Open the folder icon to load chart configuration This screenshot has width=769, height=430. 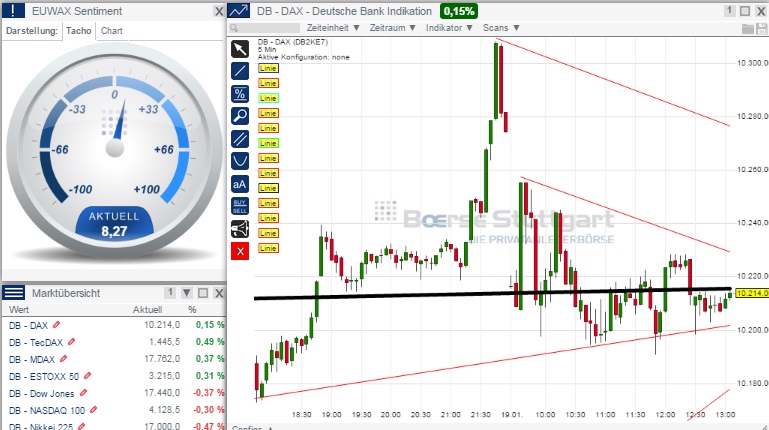(x=747, y=28)
